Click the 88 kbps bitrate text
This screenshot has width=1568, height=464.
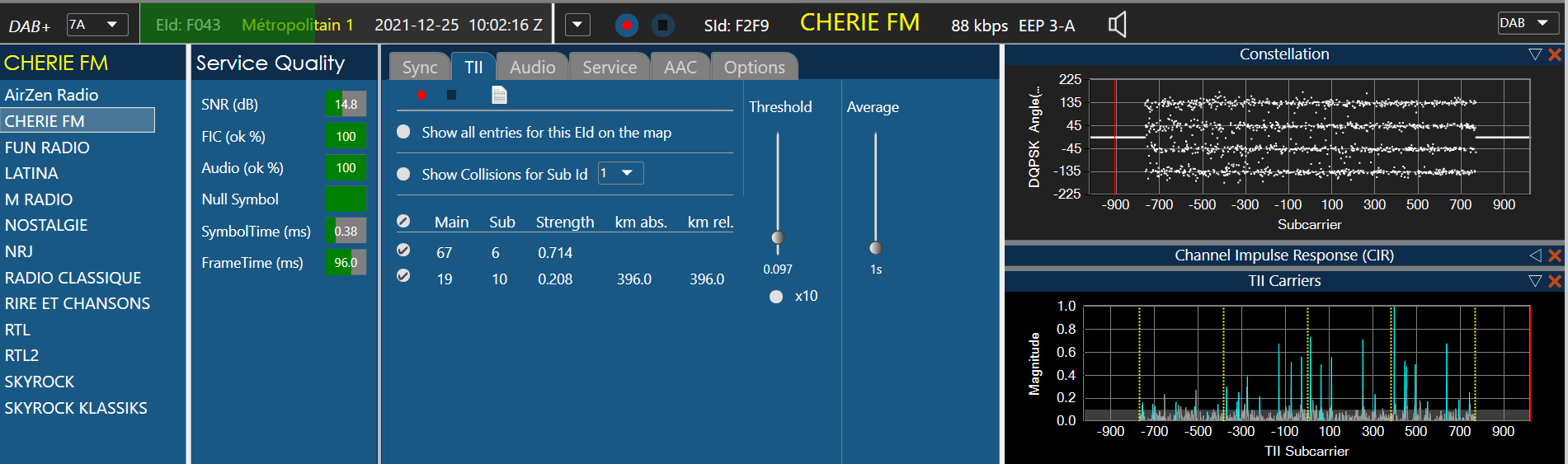[979, 26]
